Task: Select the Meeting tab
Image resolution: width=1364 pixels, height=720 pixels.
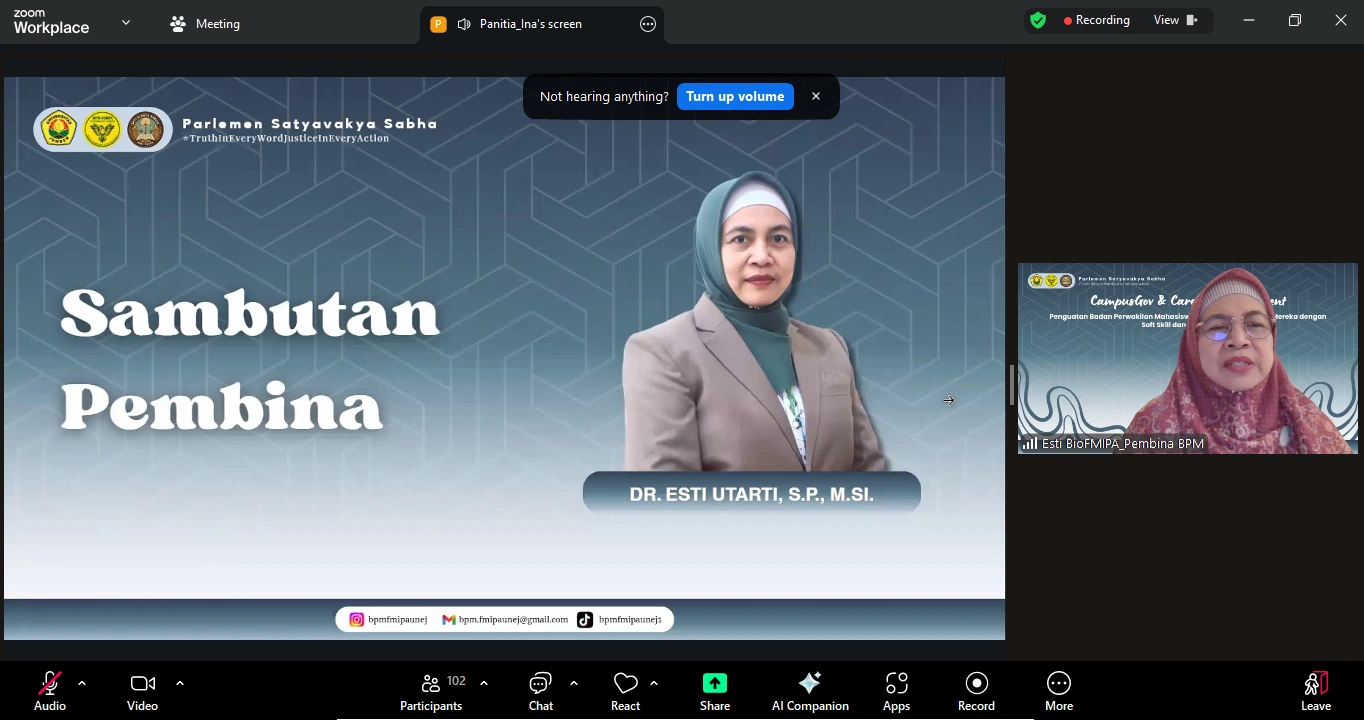Action: 205,24
